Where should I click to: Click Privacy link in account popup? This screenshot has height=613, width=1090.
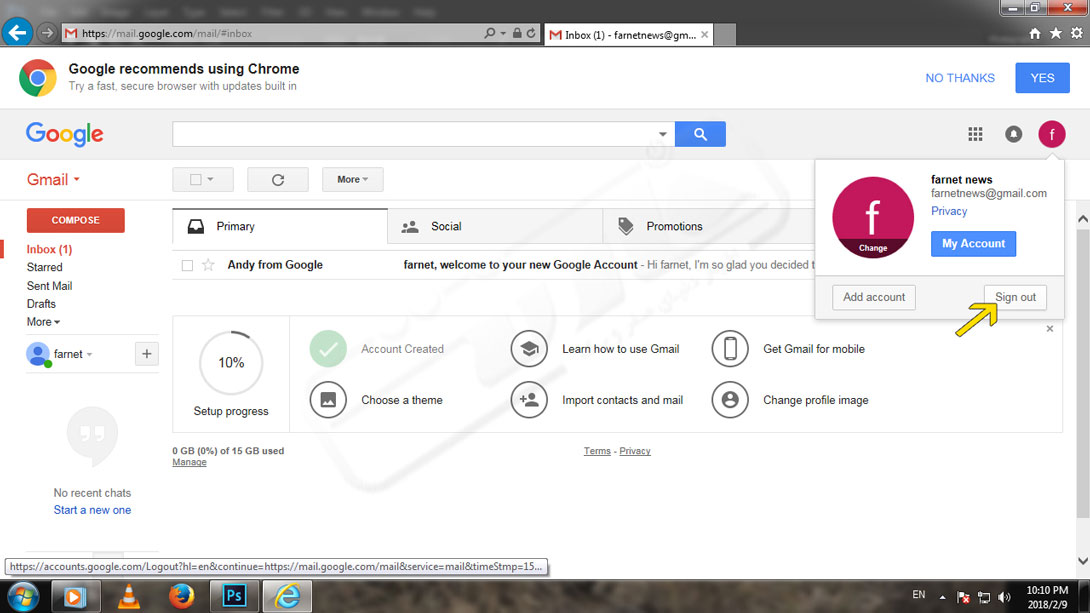949,211
